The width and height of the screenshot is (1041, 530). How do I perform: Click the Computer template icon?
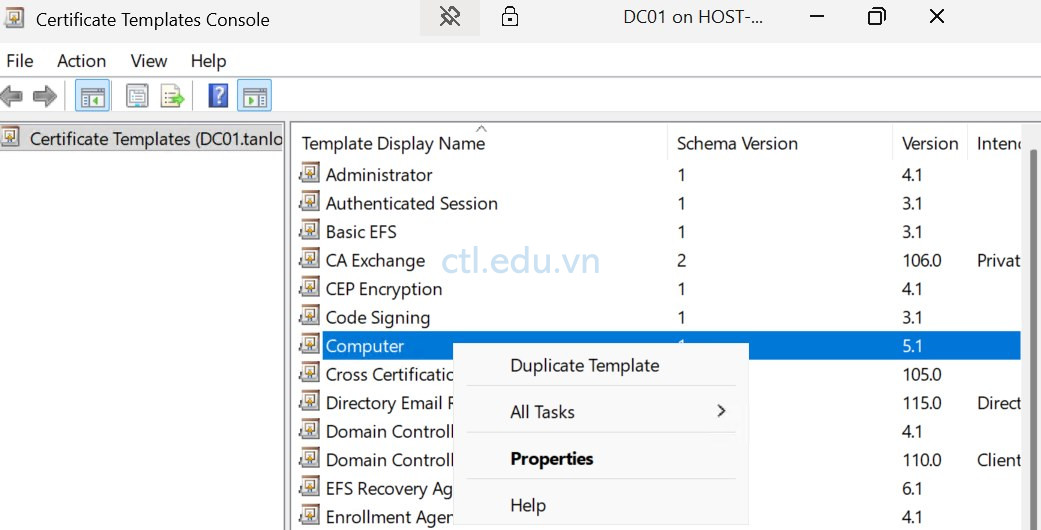click(309, 345)
